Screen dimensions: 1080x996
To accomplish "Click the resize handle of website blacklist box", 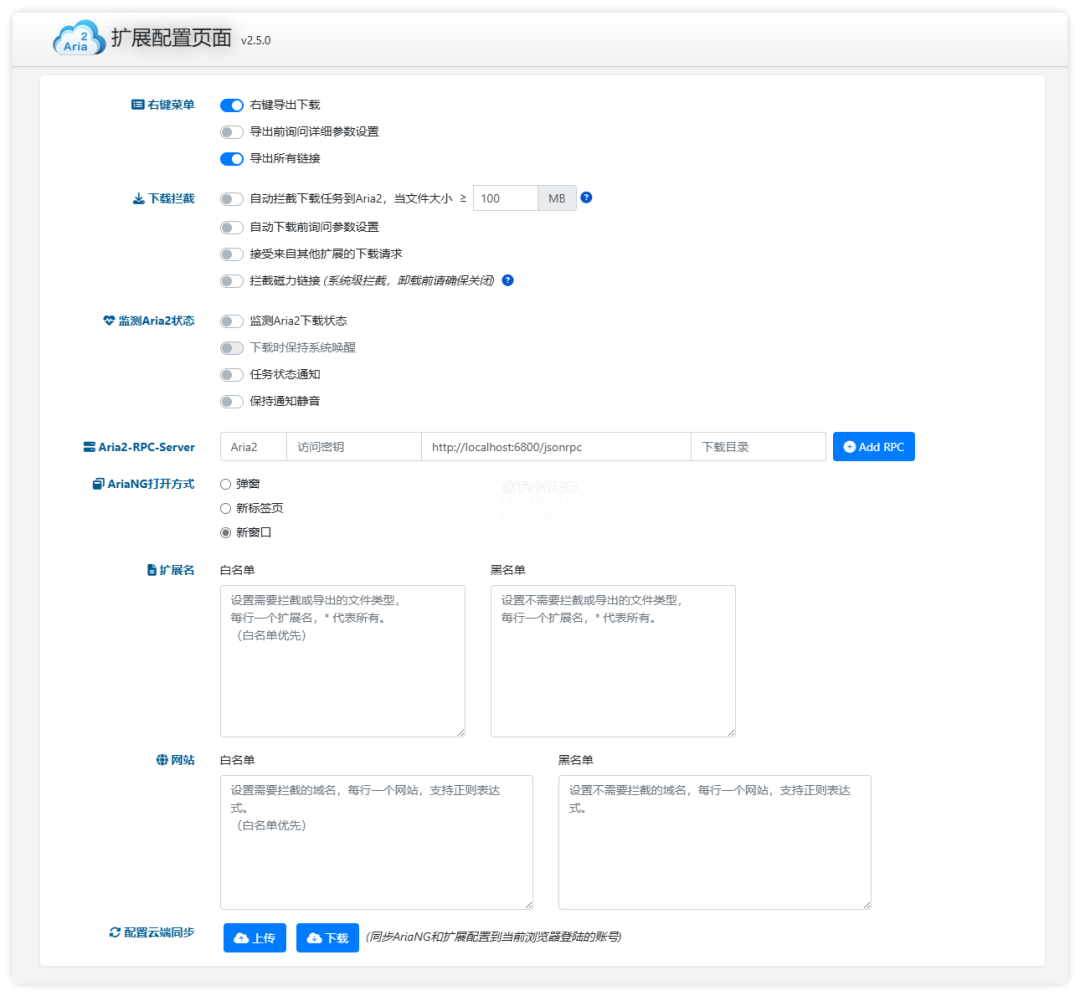I will click(x=866, y=905).
